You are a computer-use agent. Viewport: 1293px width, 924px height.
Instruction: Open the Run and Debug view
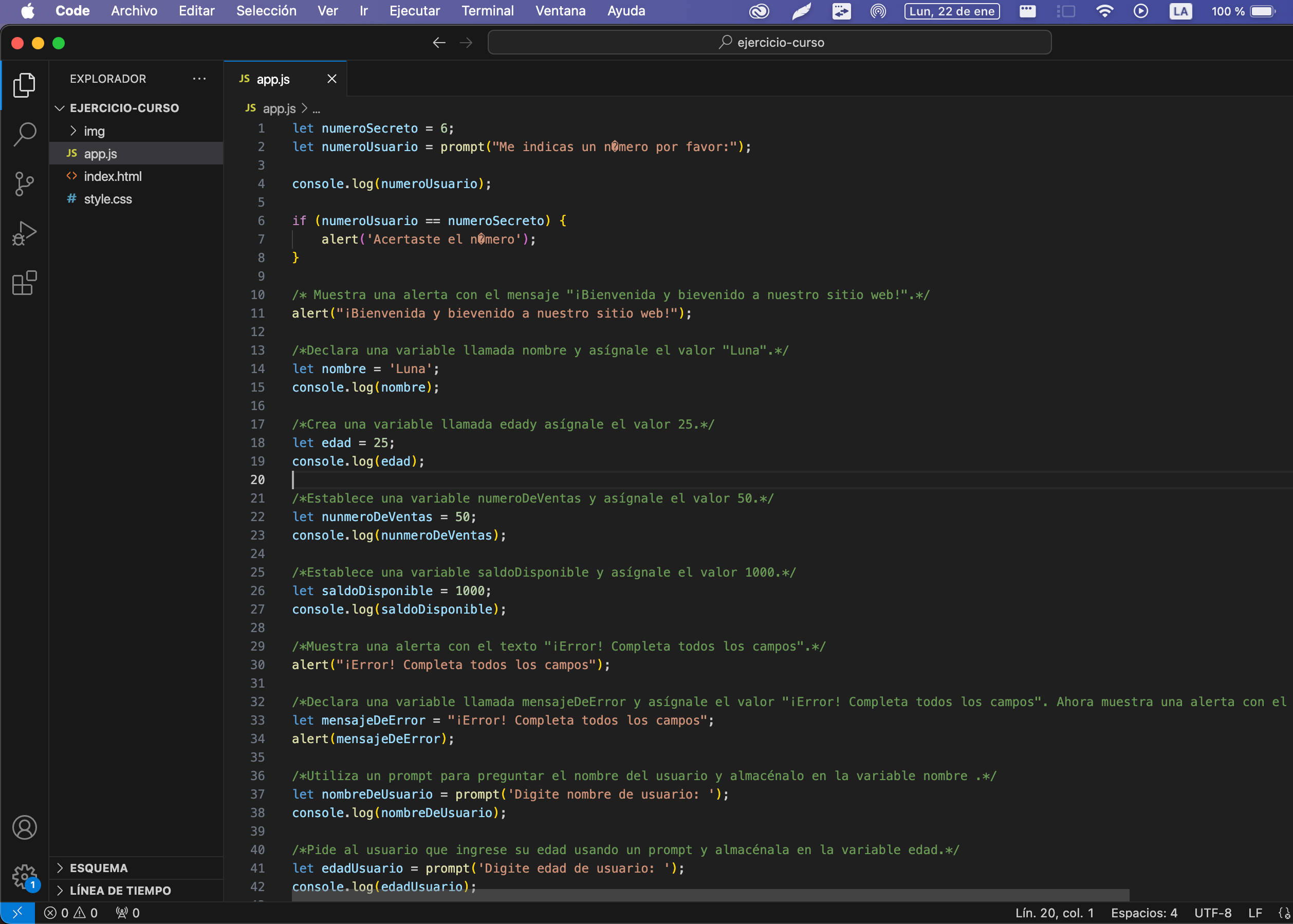(25, 233)
